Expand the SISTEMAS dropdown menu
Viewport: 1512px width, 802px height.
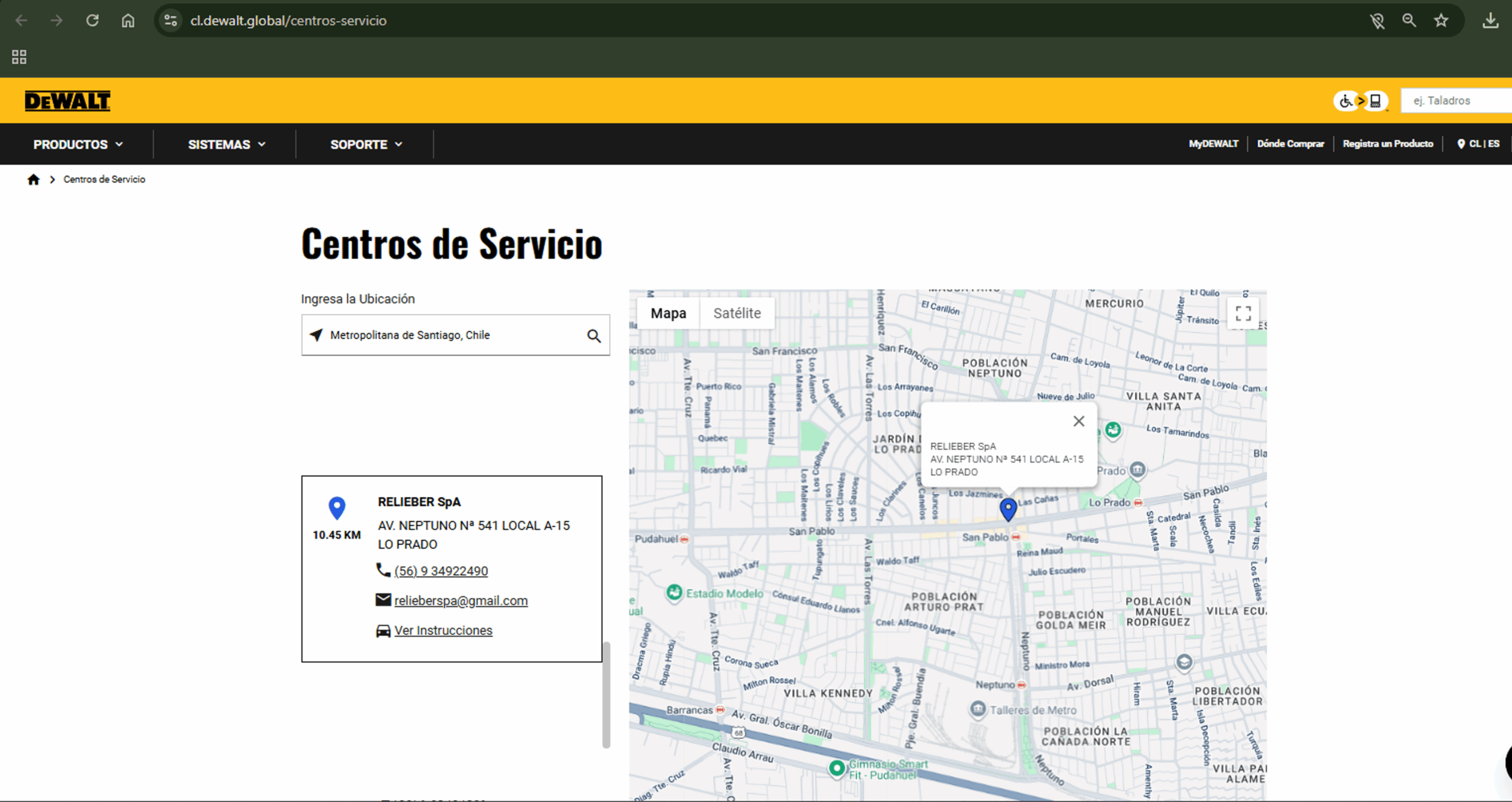pyautogui.click(x=226, y=145)
